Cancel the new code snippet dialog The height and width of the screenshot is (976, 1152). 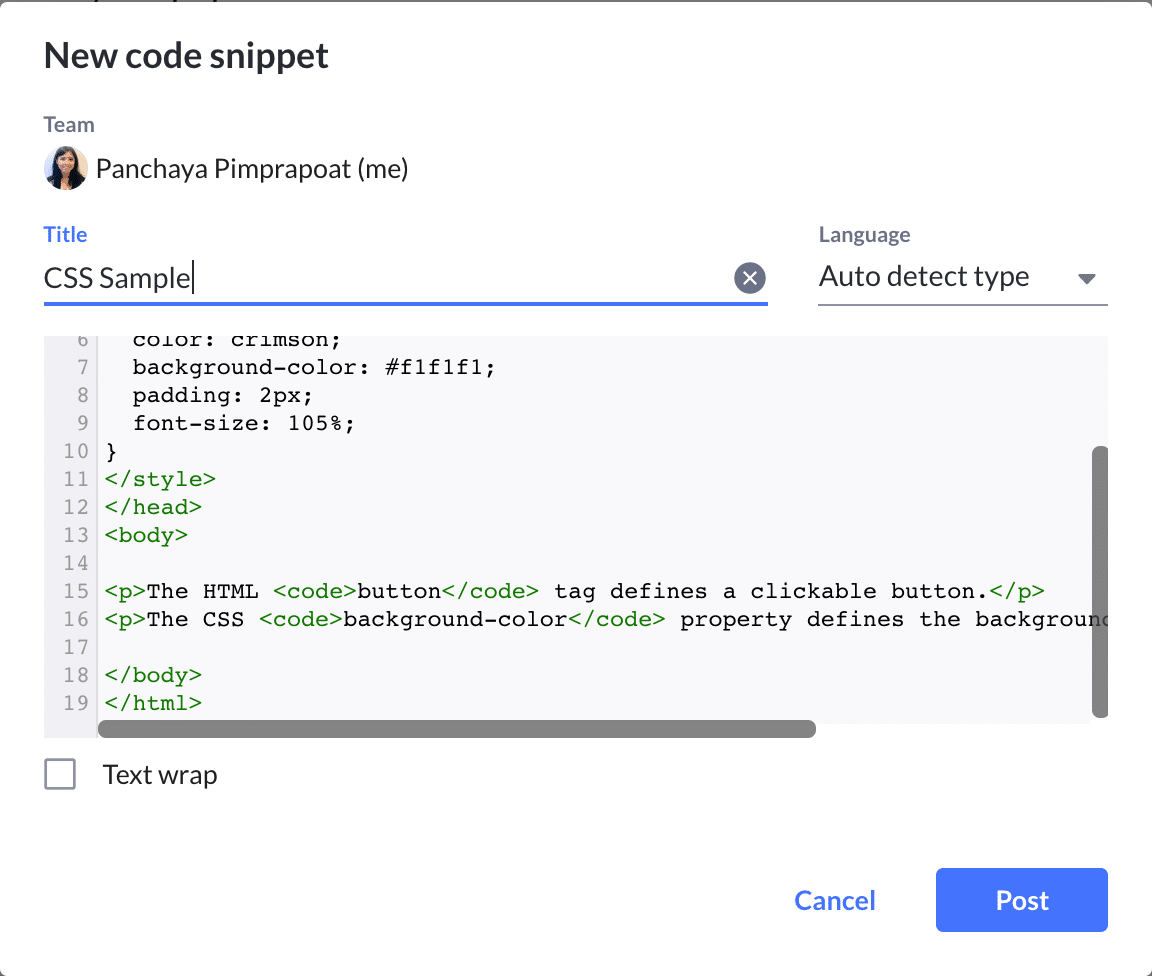(835, 900)
